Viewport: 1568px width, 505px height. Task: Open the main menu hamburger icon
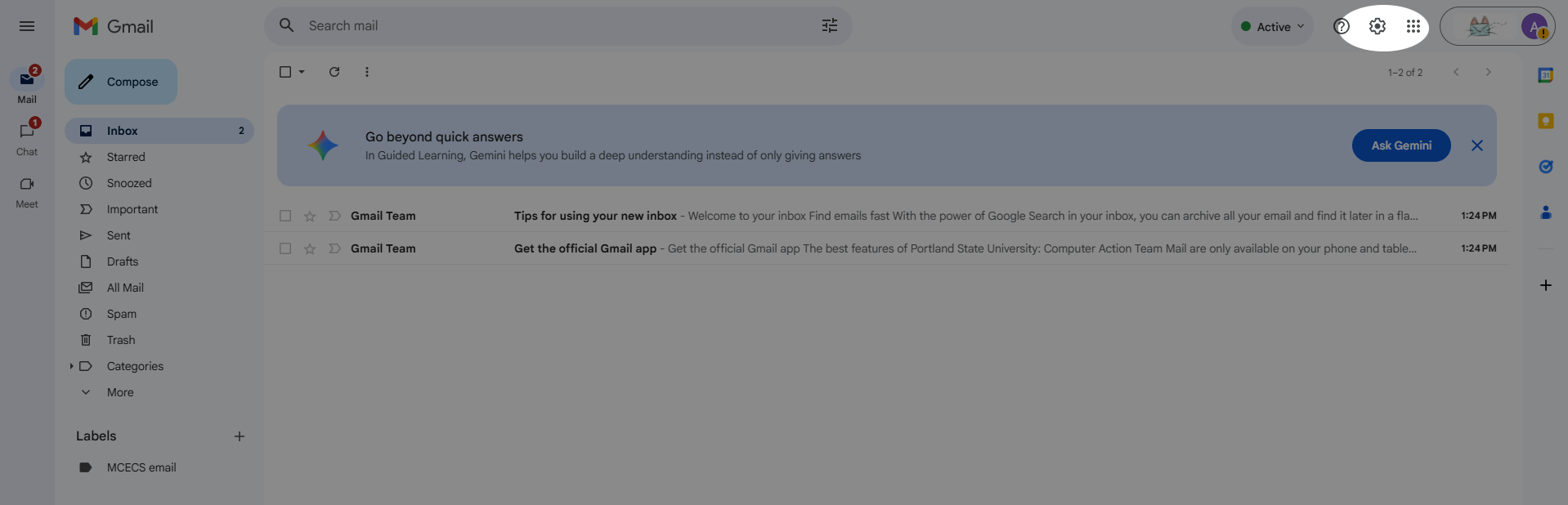(x=27, y=26)
